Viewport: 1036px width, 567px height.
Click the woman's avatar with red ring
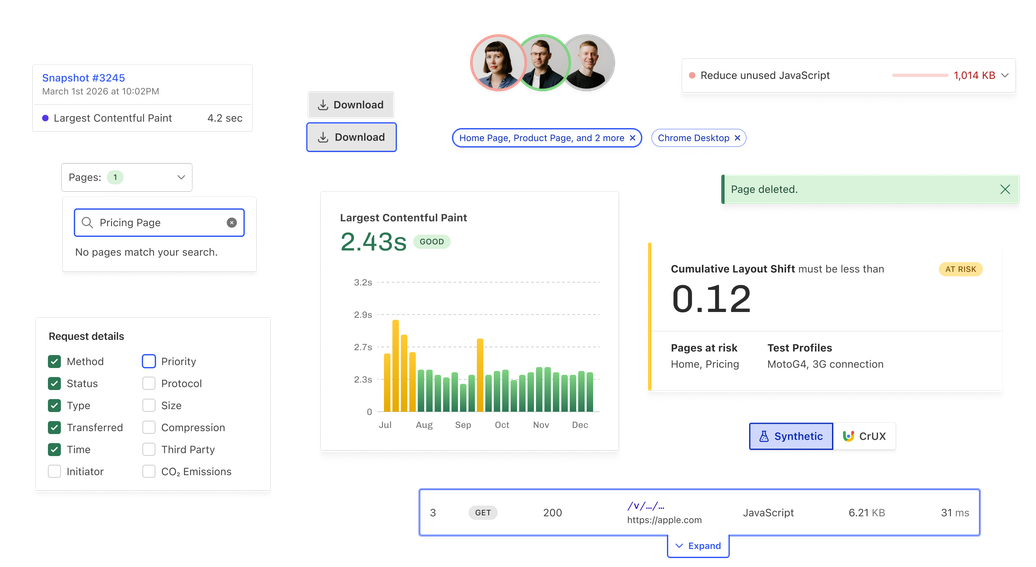click(x=497, y=63)
